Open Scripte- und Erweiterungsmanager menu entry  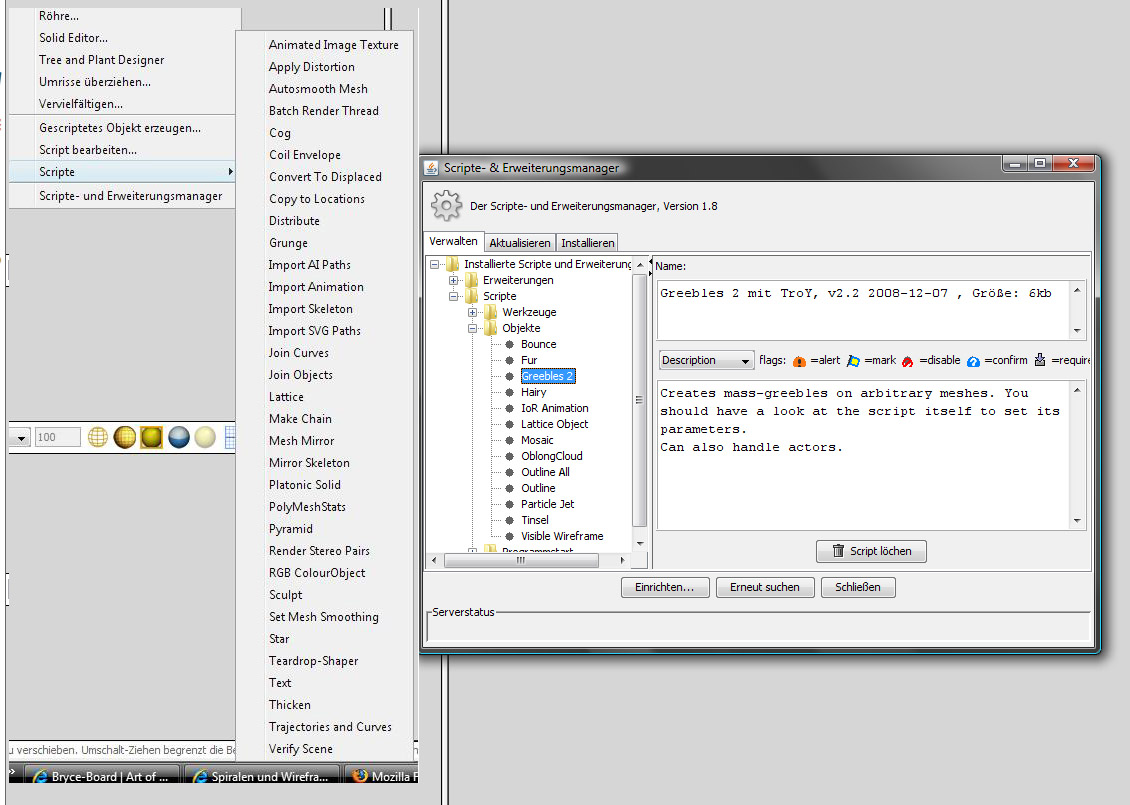pyautogui.click(x=130, y=196)
